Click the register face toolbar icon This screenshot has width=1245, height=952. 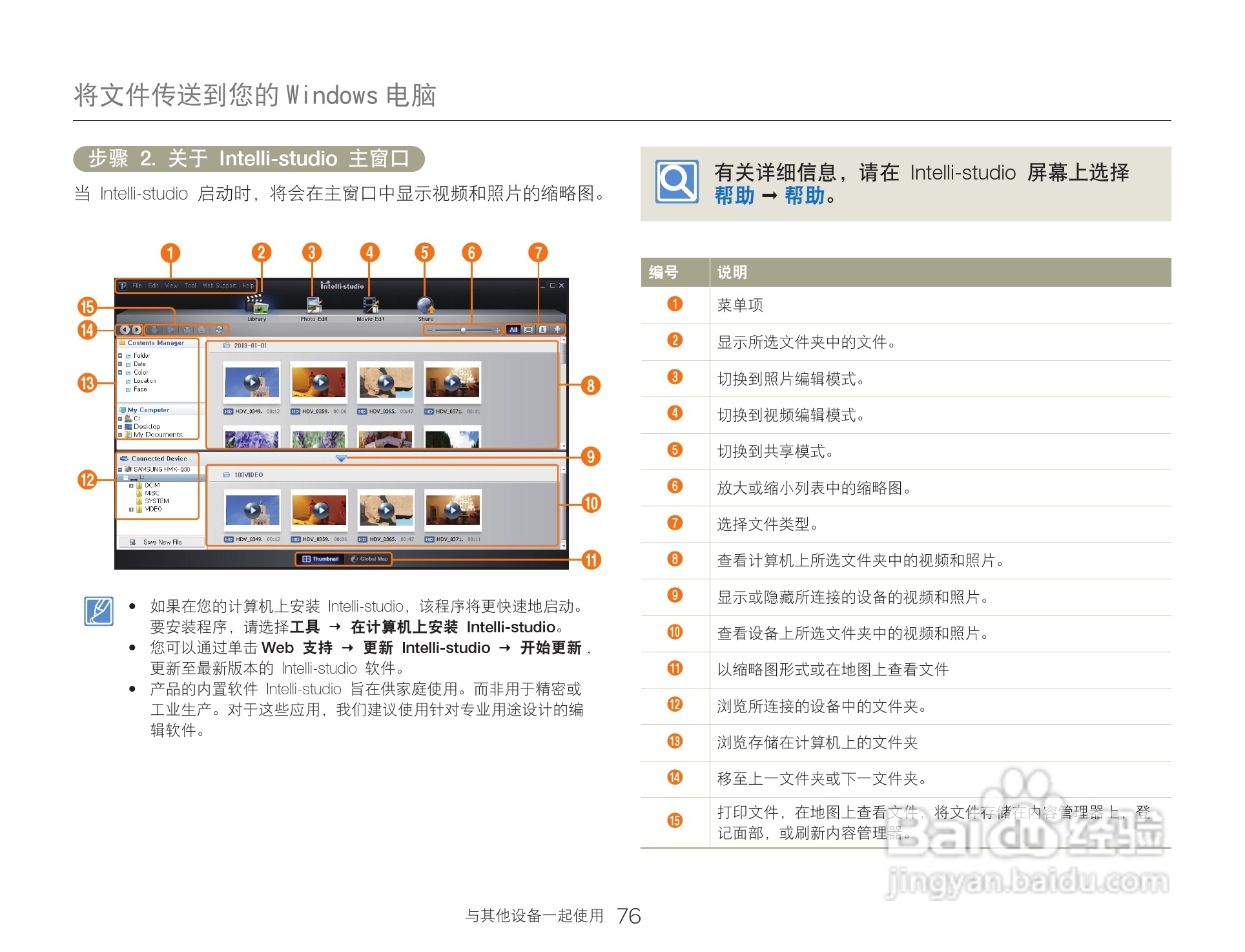201,329
